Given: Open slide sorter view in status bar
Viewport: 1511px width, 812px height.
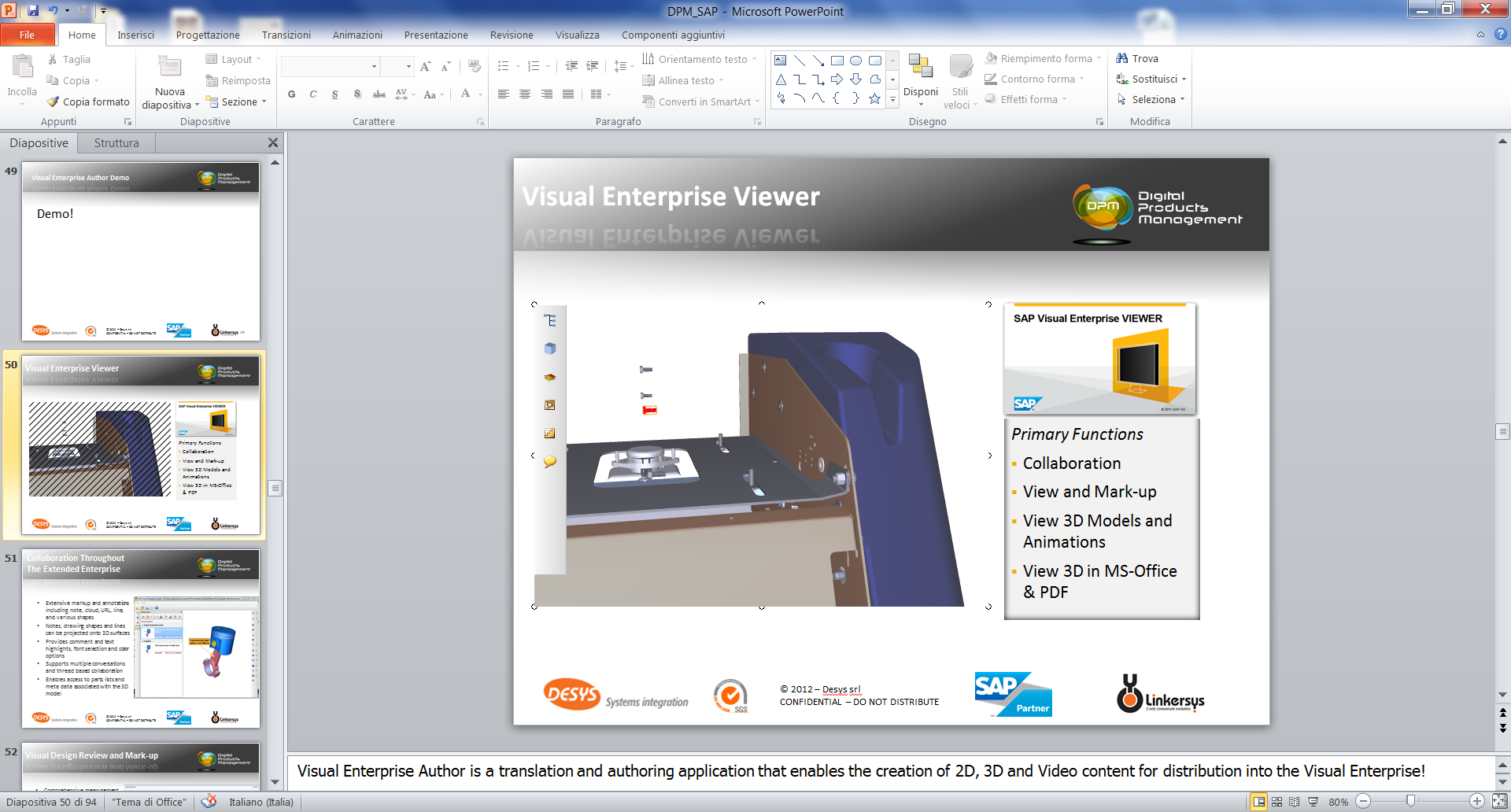Looking at the screenshot, I should click(1276, 802).
